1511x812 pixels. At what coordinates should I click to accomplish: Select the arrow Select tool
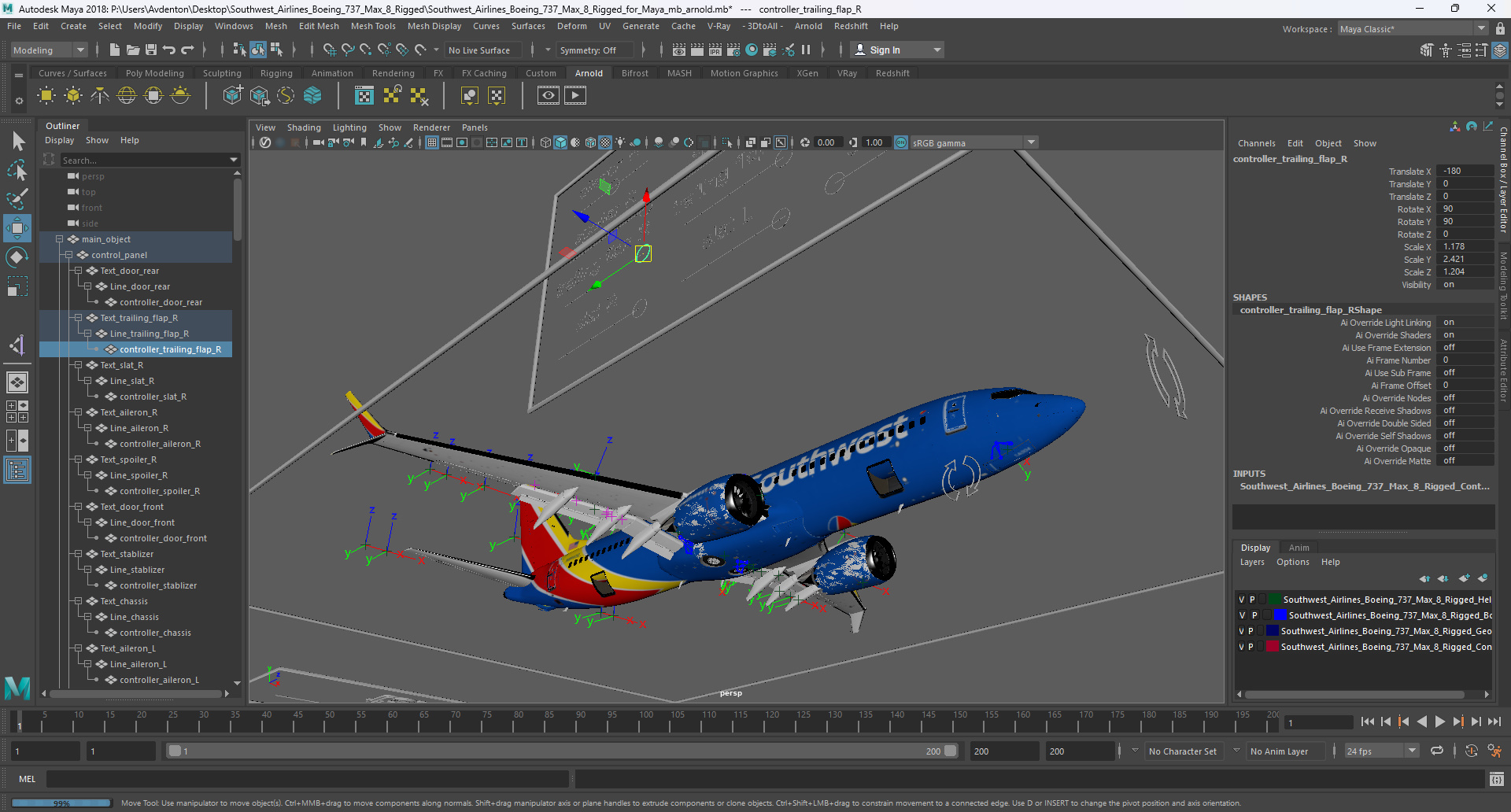pos(17,142)
